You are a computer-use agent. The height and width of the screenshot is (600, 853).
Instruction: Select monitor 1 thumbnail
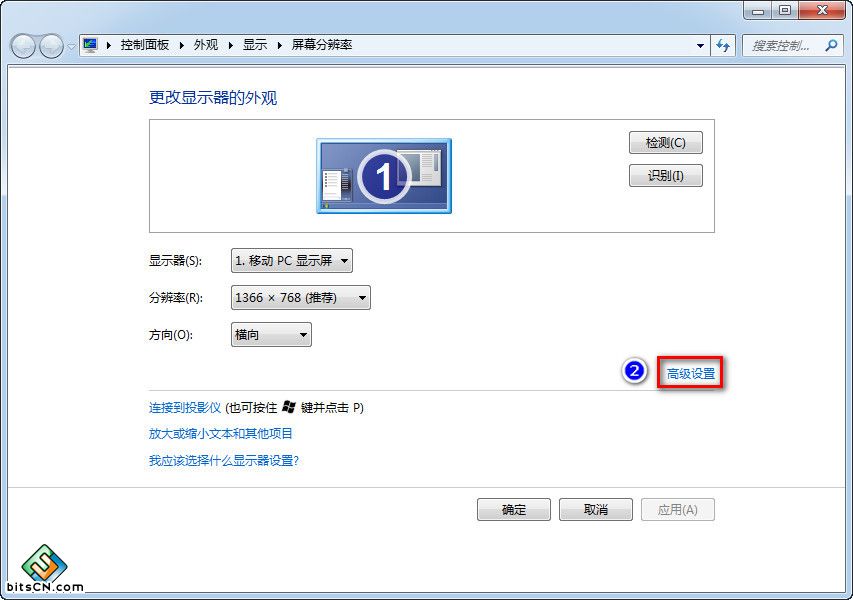pyautogui.click(x=384, y=176)
